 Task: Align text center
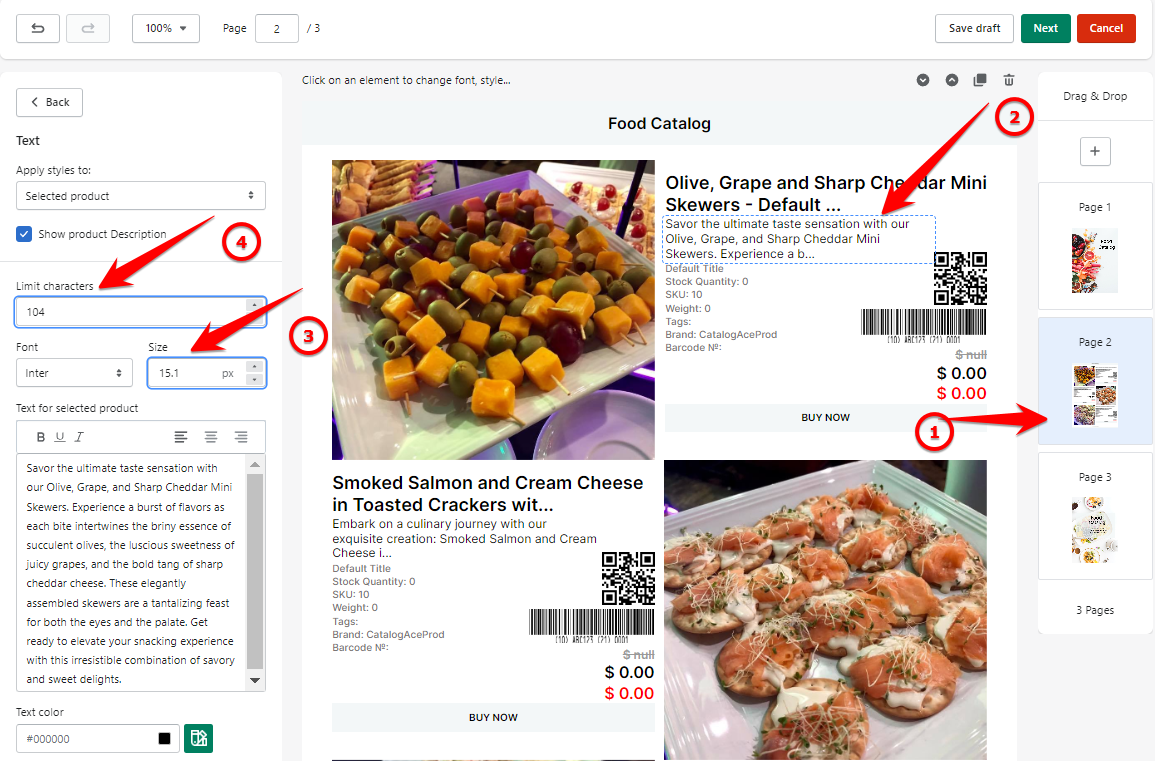pos(211,437)
